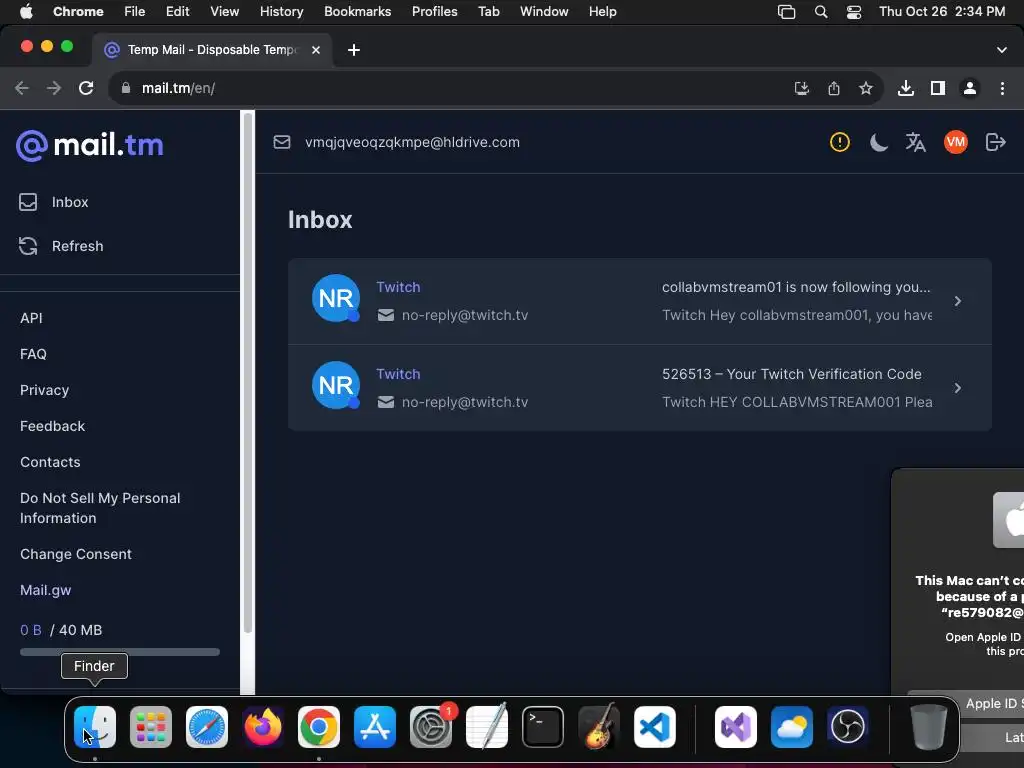
Task: Click chevron on the following-you email row
Action: tap(957, 301)
